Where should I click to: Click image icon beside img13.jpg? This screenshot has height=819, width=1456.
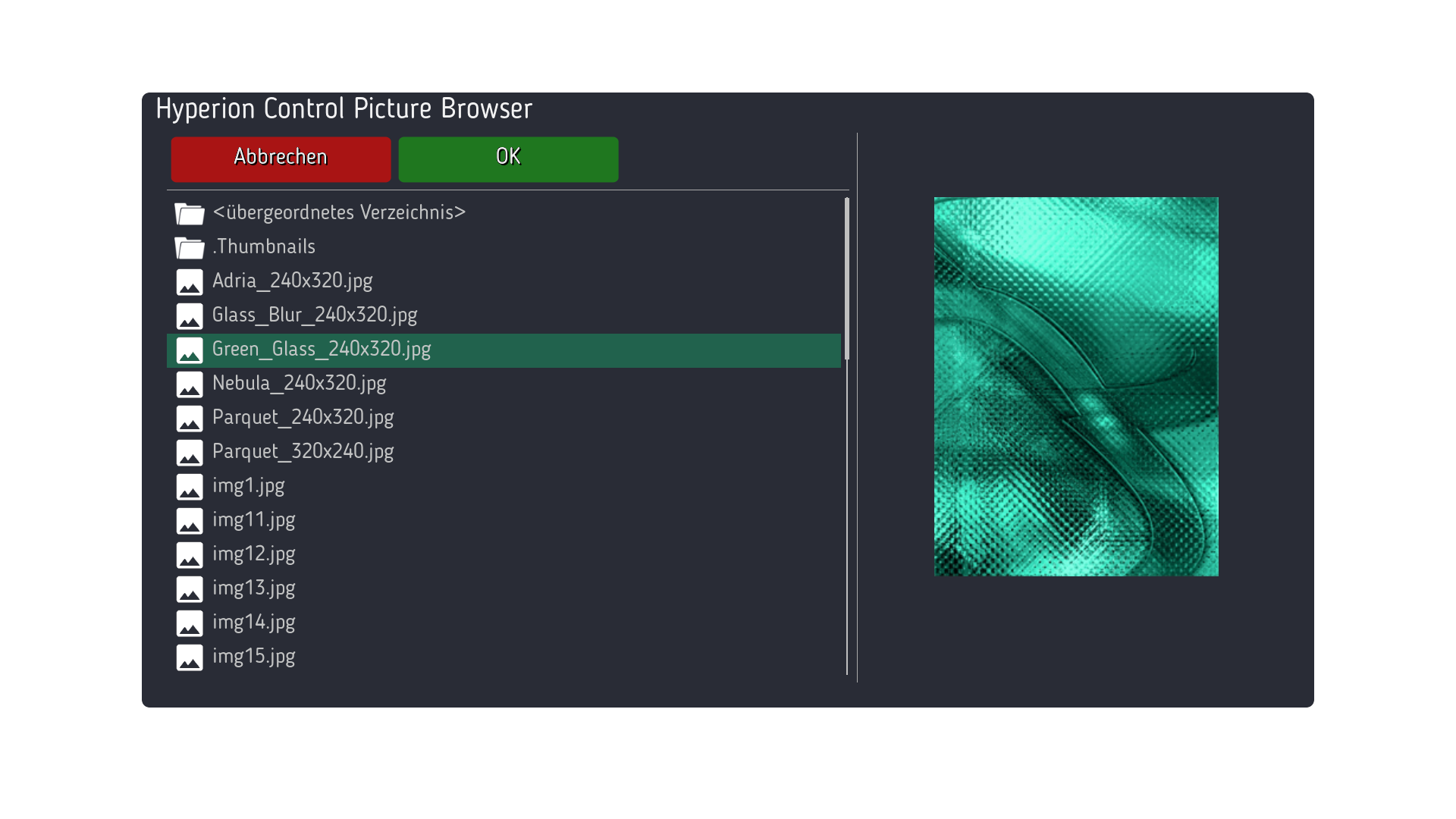click(x=189, y=589)
